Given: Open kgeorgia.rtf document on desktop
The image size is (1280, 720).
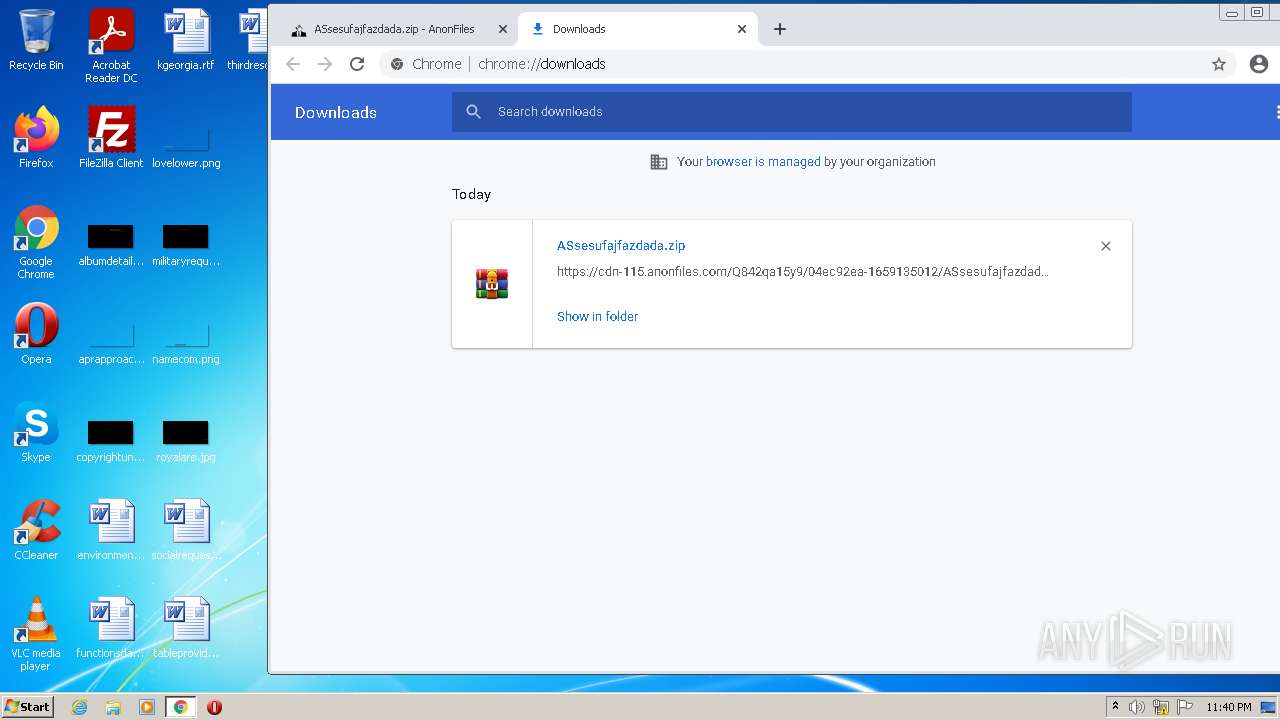Looking at the screenshot, I should [186, 40].
